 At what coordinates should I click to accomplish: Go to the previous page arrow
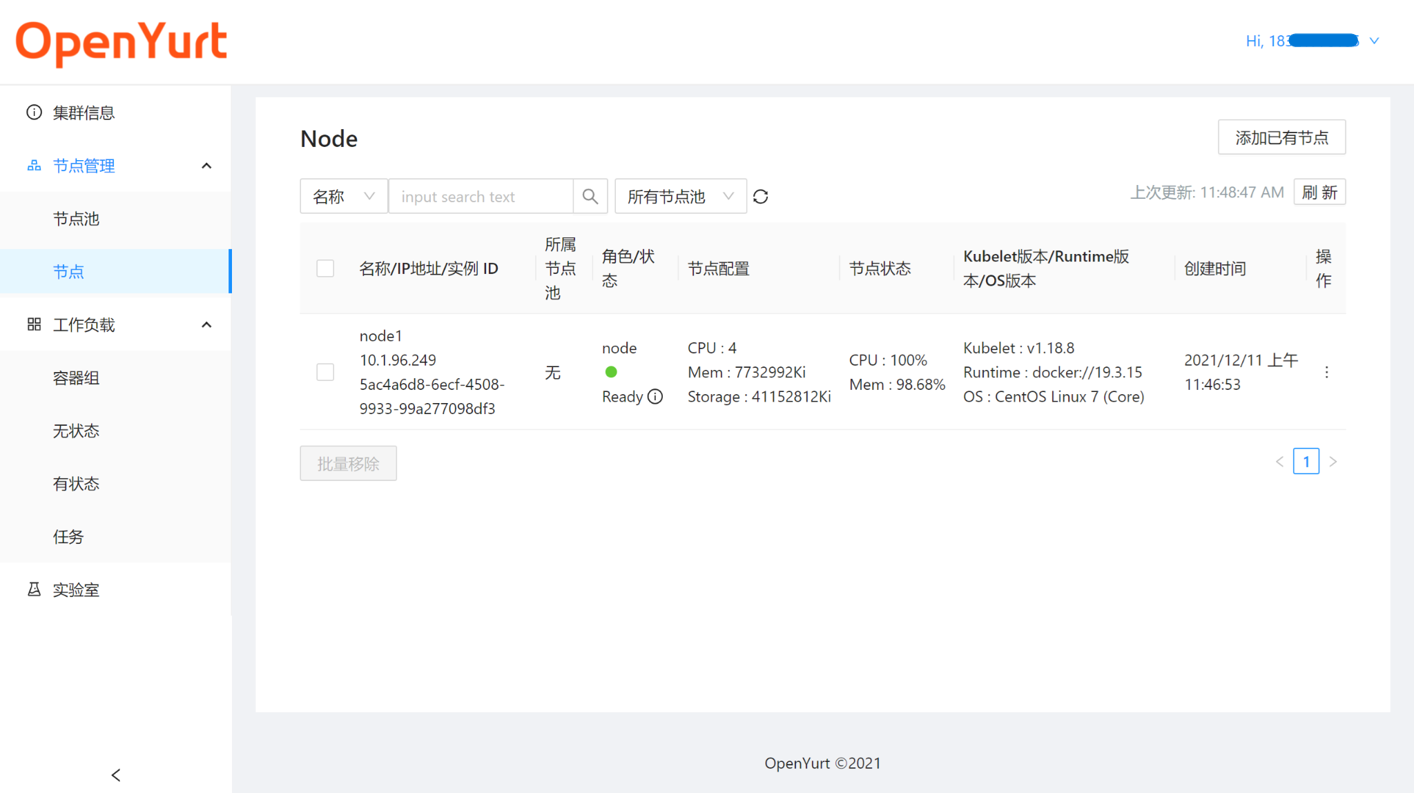(1280, 462)
